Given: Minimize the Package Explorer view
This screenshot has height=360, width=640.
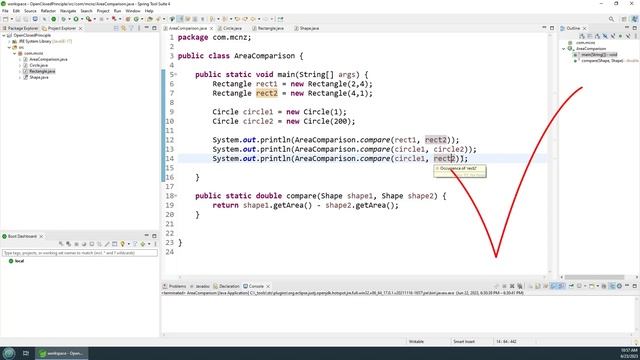Looking at the screenshot, I should [x=147, y=28].
